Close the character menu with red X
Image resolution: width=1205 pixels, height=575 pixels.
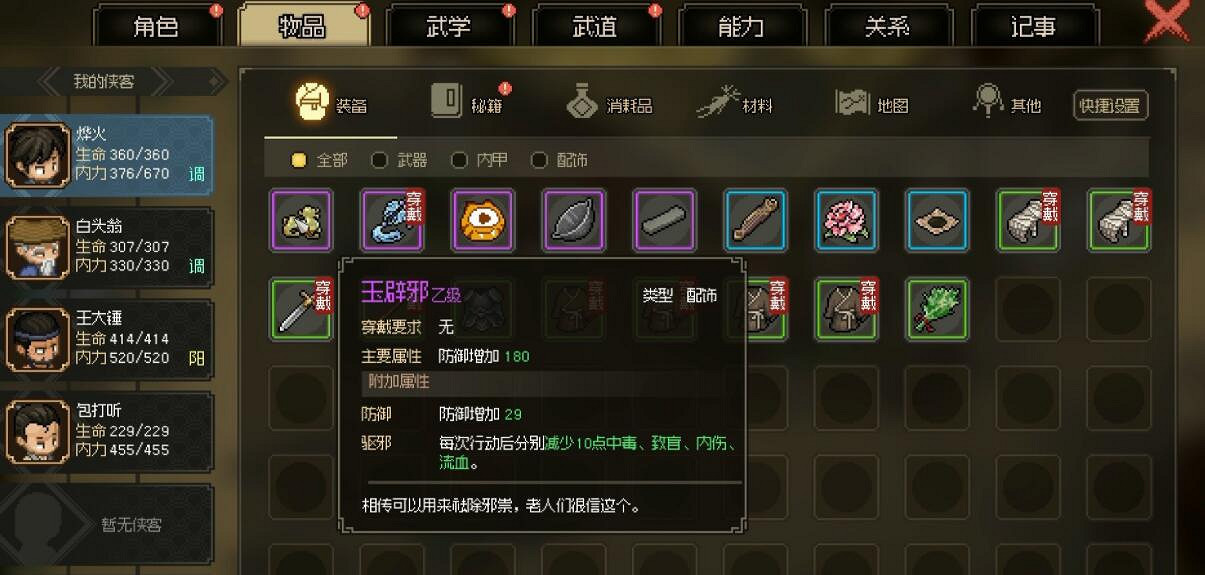[x=1167, y=22]
